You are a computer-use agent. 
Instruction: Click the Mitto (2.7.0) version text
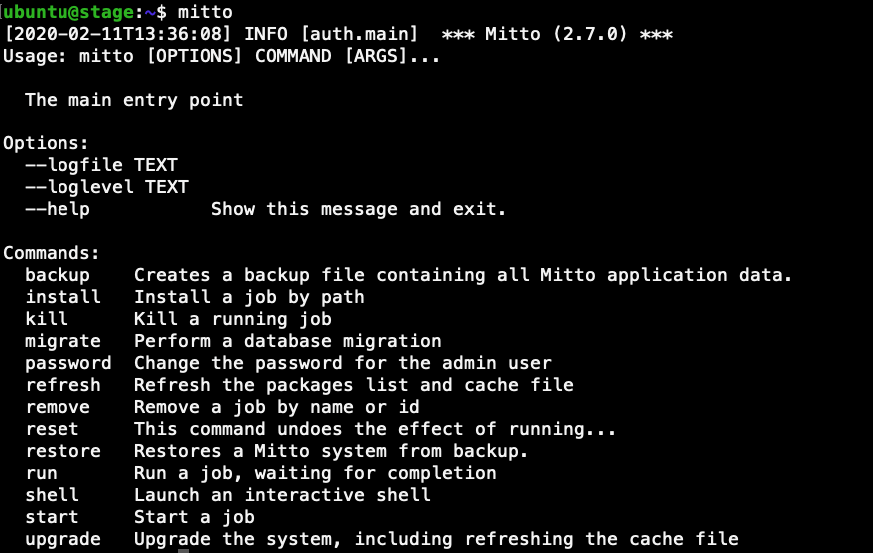coord(556,34)
